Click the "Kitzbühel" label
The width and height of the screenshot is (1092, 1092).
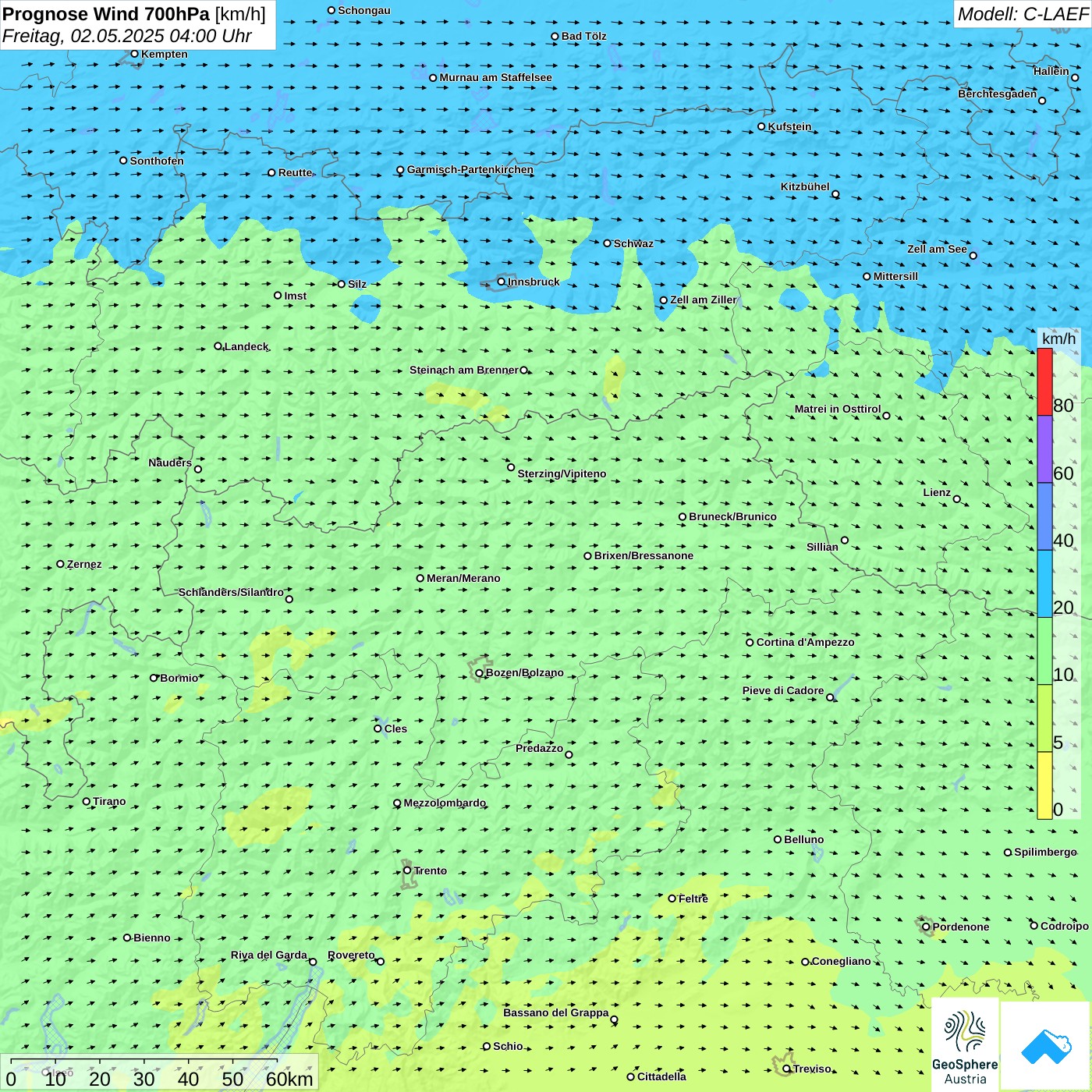tap(805, 186)
